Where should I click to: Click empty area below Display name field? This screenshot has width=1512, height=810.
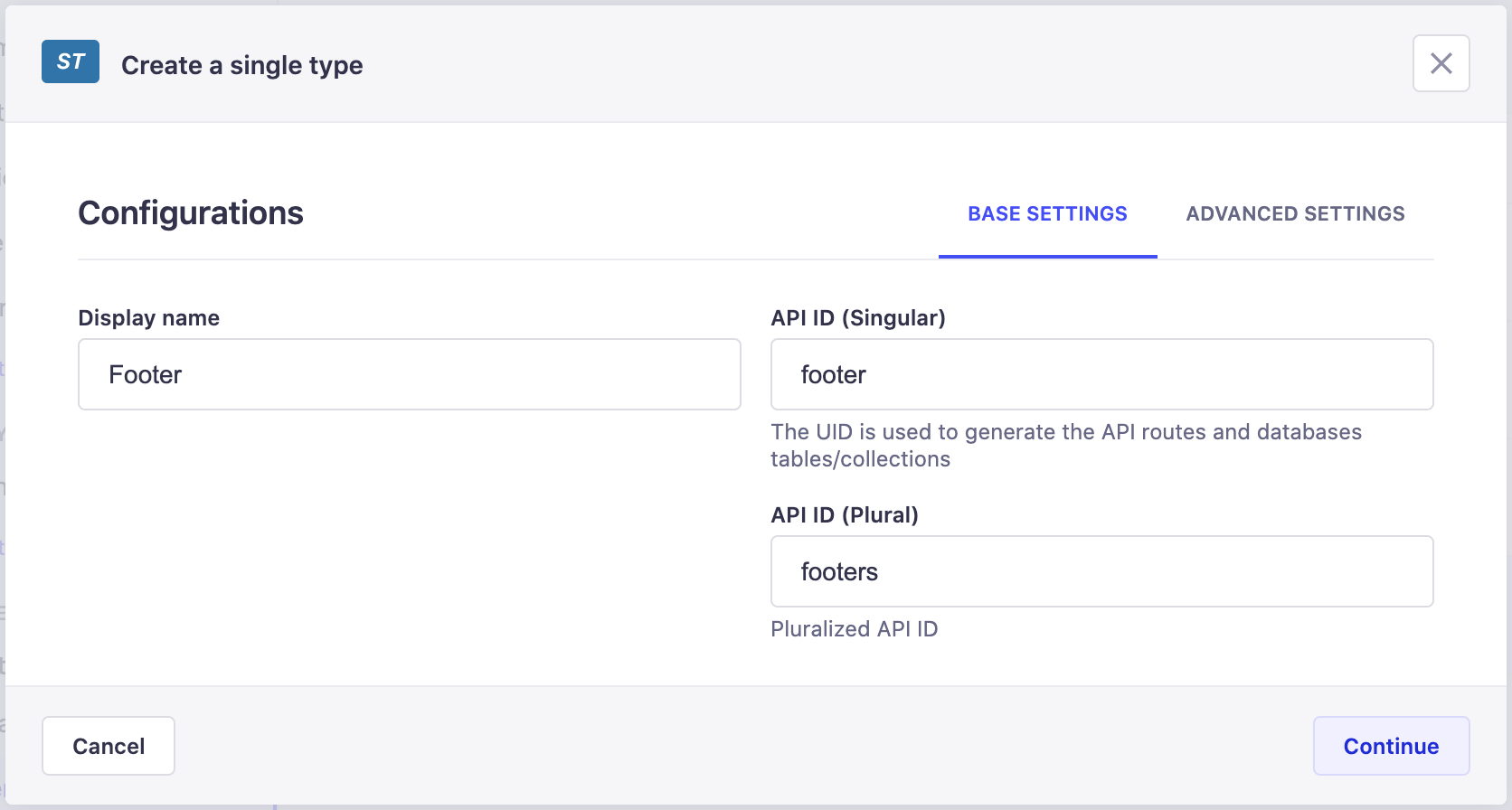[409, 542]
